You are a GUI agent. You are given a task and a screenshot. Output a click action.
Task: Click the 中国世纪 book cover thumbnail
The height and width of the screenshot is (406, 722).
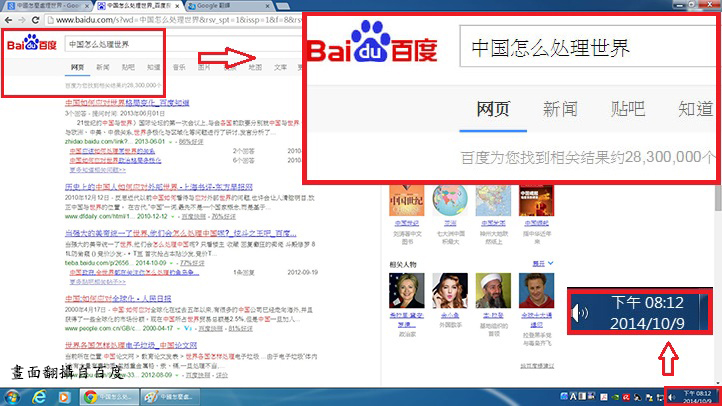(407, 200)
